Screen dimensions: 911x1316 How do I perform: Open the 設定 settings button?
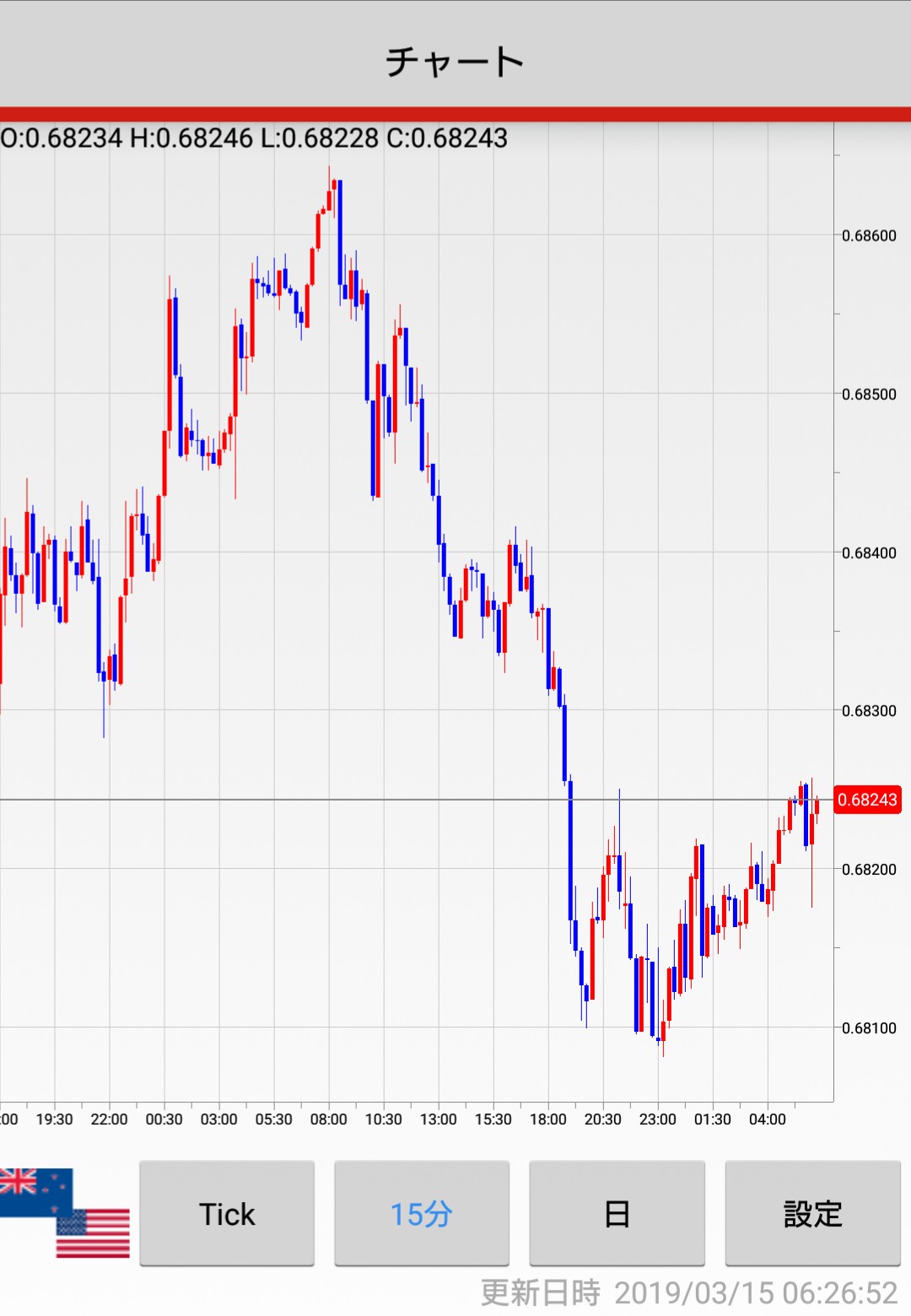[x=812, y=1214]
